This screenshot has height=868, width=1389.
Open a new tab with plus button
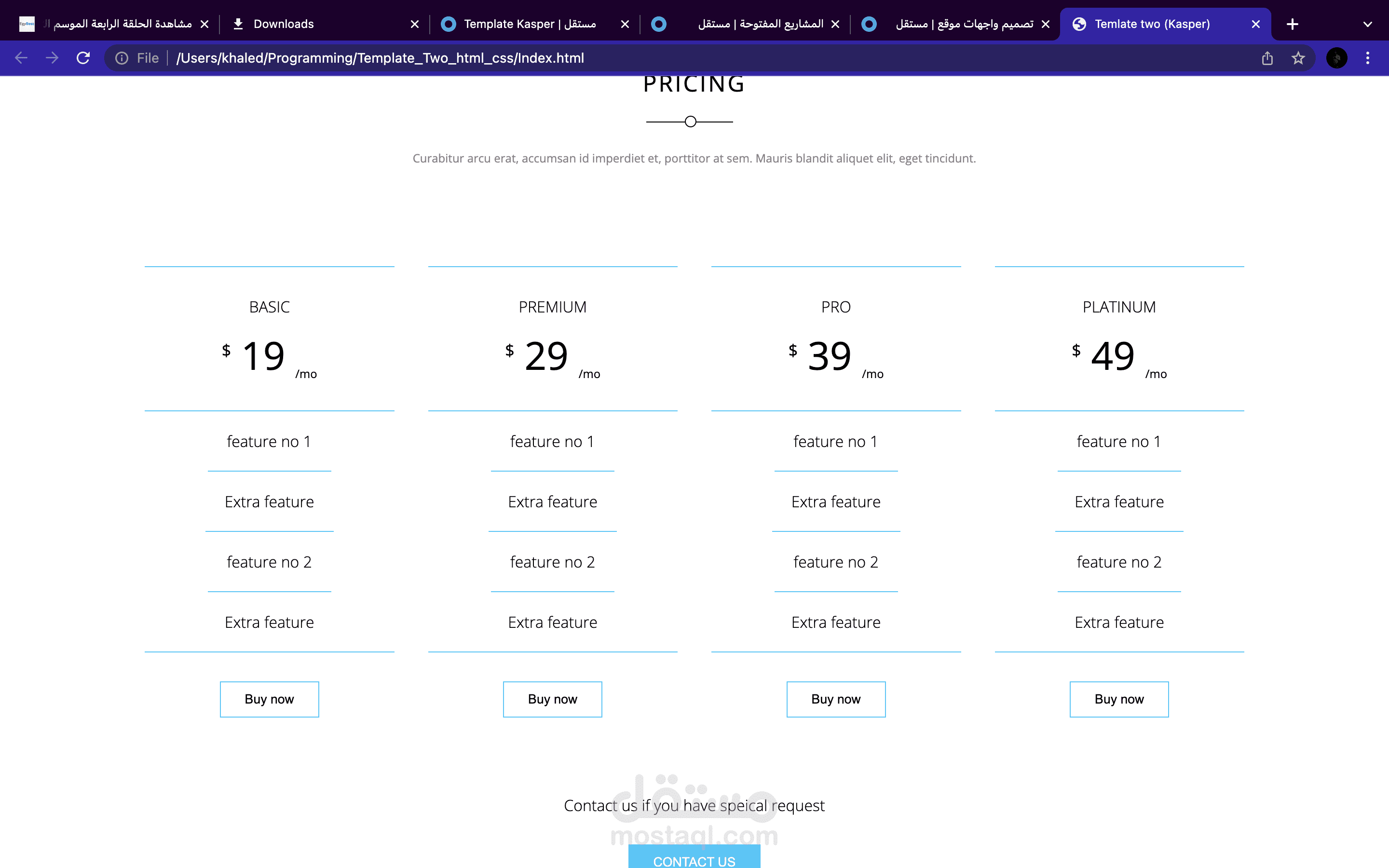pyautogui.click(x=1292, y=24)
